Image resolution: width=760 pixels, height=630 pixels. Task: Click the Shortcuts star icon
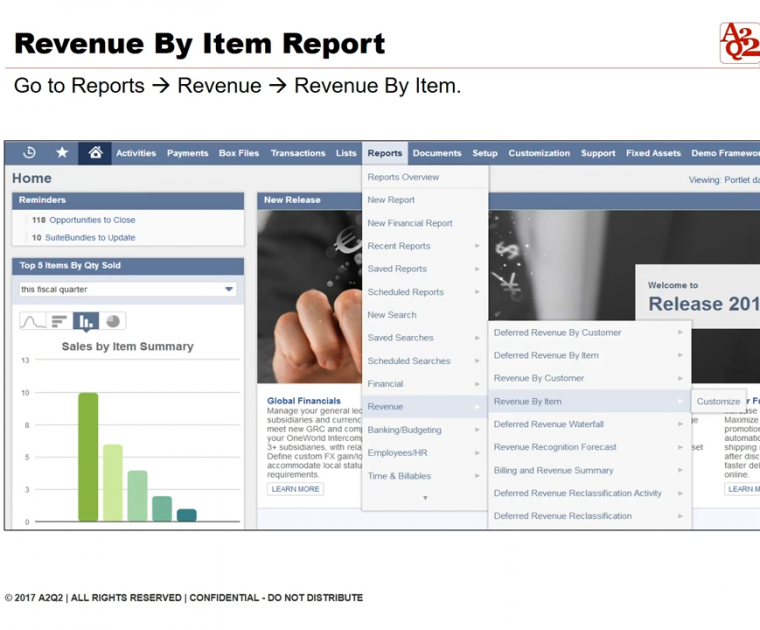coord(62,153)
